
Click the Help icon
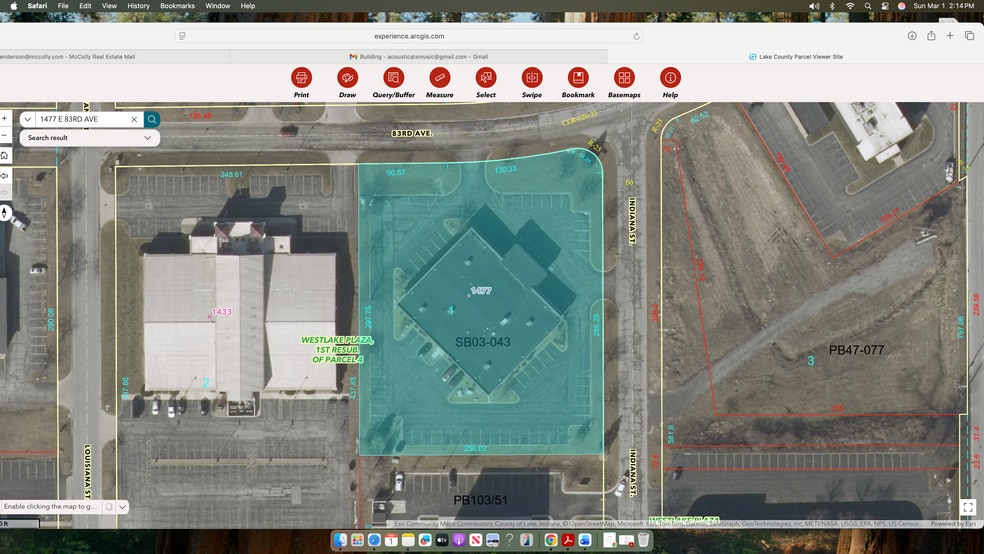point(670,78)
